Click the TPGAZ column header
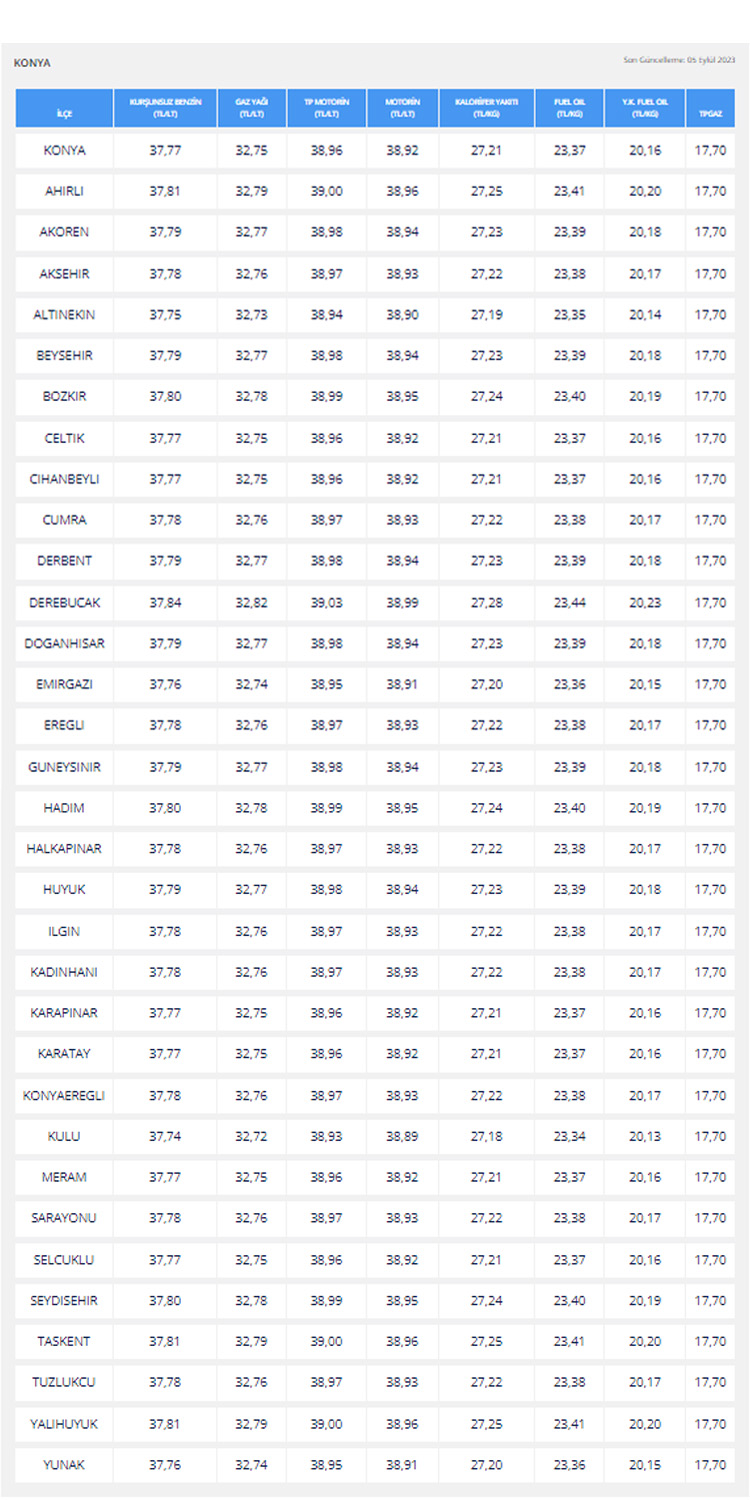The width and height of the screenshot is (750, 1500). pyautogui.click(x=710, y=108)
